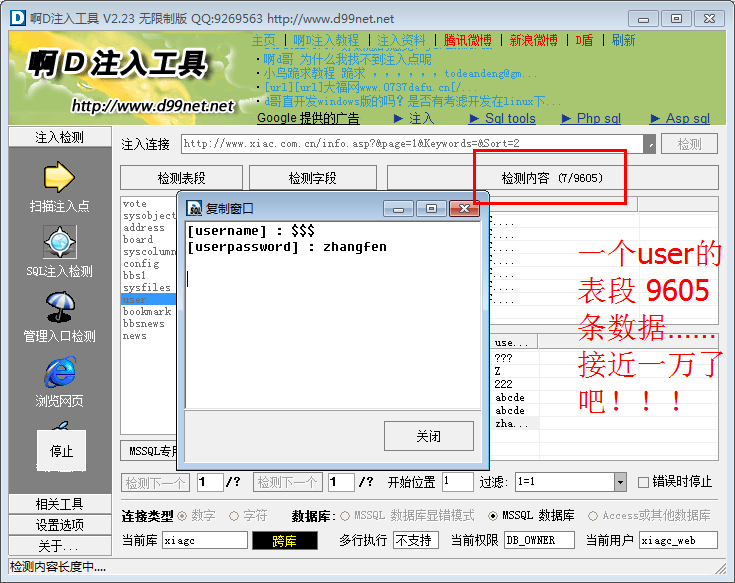Viewport: 735px width, 583px height.
Task: Click the D盾 banner link
Action: [584, 40]
